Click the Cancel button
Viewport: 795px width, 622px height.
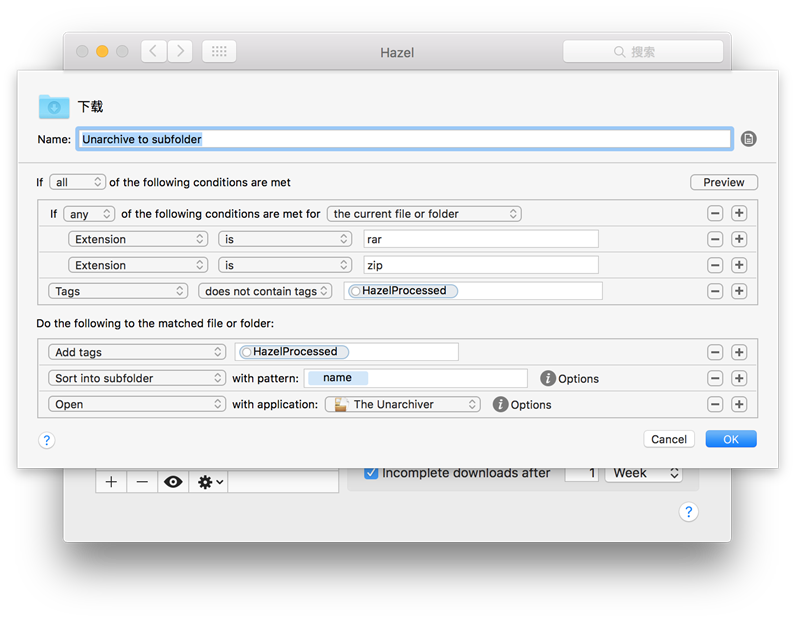tap(669, 439)
